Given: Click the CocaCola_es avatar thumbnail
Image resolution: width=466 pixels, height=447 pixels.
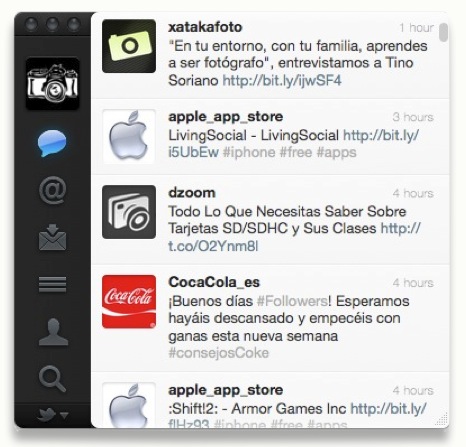Looking at the screenshot, I should [129, 302].
